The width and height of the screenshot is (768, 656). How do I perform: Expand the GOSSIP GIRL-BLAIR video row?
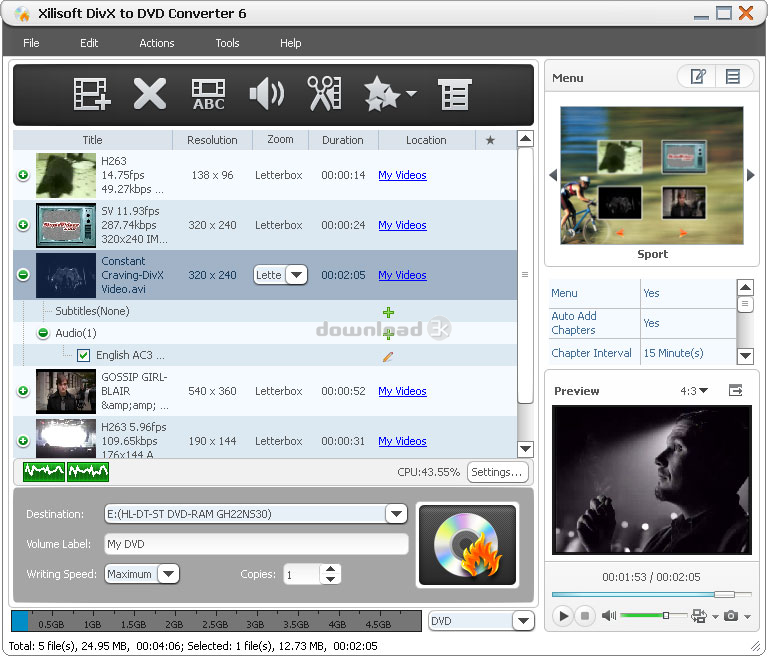coord(23,391)
